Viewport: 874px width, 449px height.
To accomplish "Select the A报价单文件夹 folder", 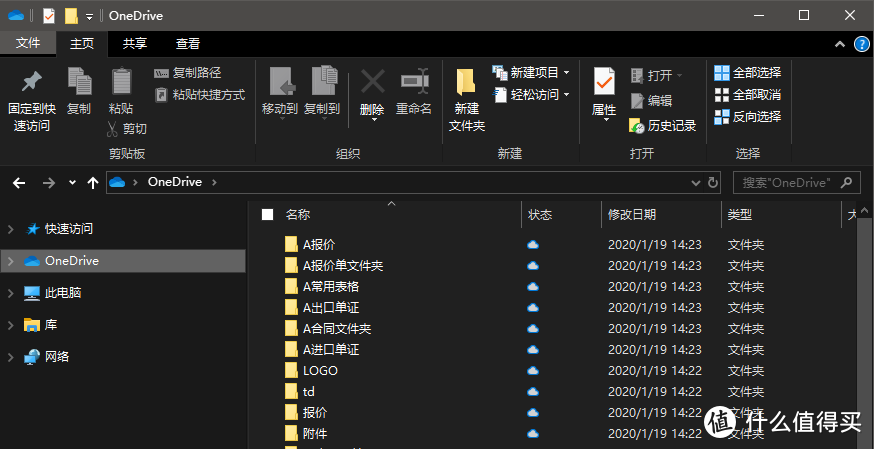I will tap(343, 266).
